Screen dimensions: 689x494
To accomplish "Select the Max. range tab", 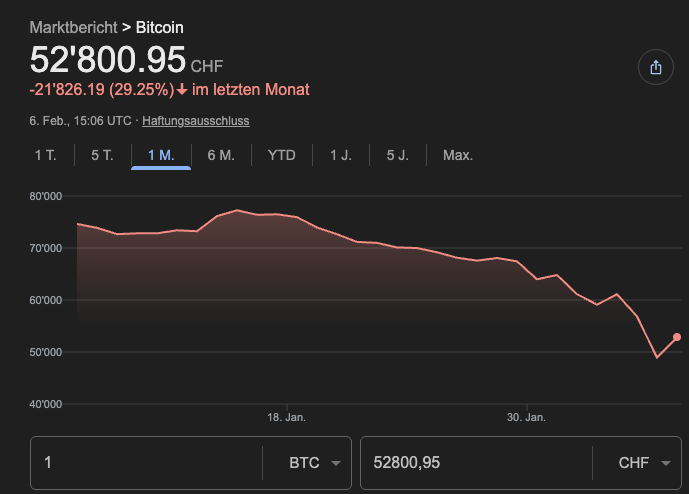I will (458, 155).
